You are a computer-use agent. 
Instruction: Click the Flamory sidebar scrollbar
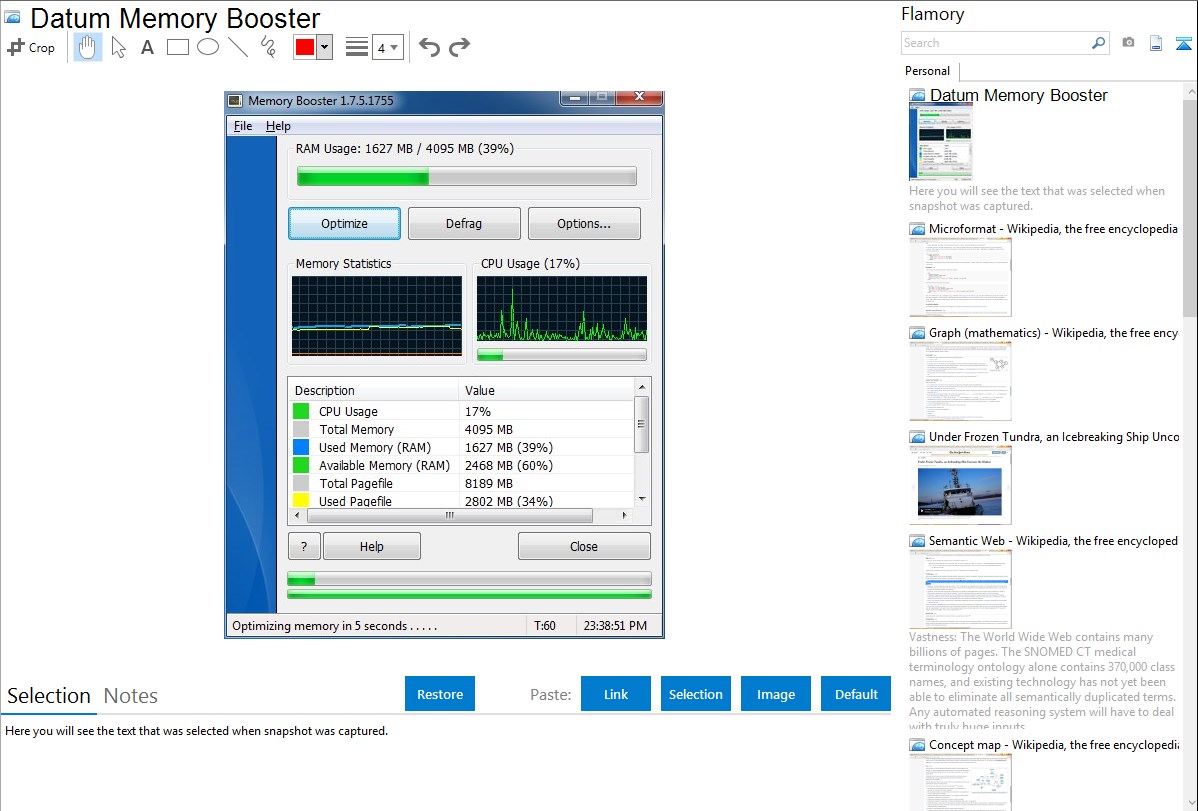click(x=1190, y=206)
